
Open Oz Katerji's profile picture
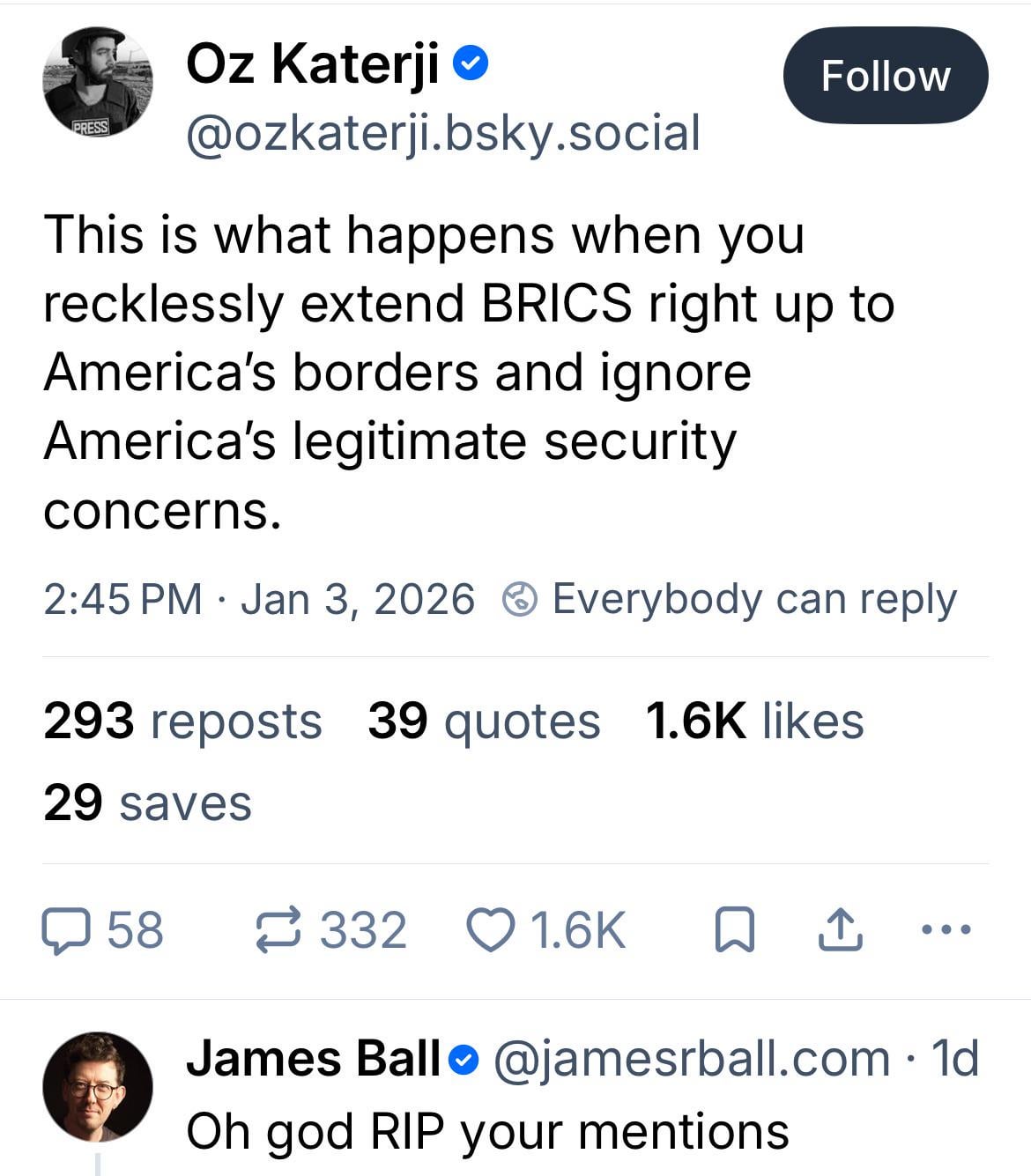pyautogui.click(x=98, y=82)
